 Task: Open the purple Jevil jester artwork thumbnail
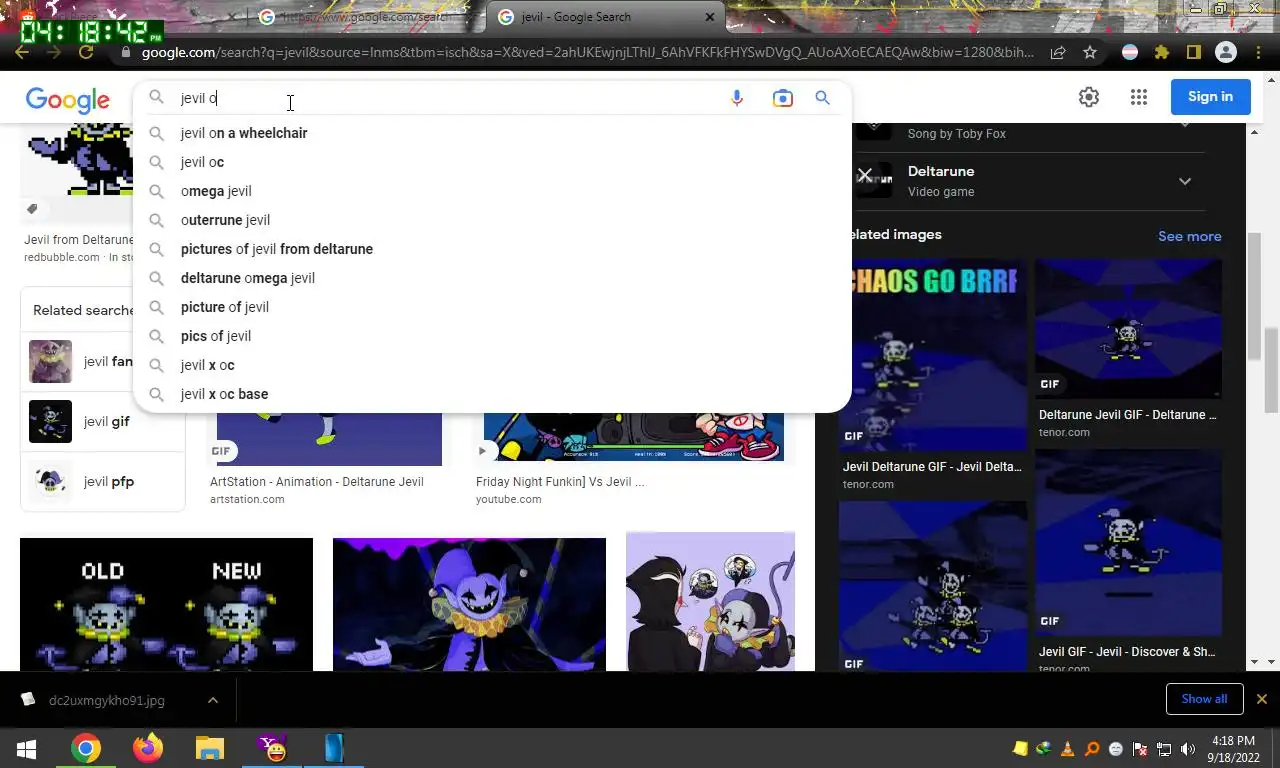tap(469, 604)
